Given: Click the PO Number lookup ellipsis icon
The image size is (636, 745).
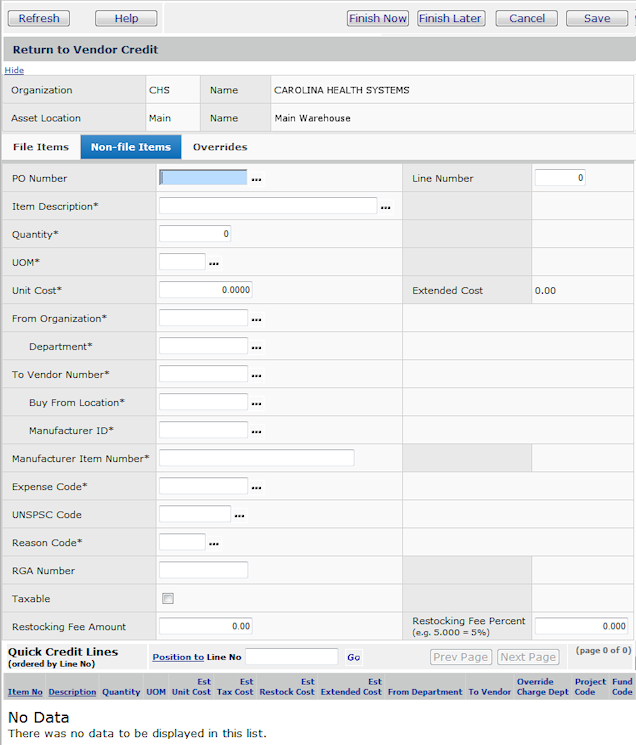Looking at the screenshot, I should coord(256,179).
